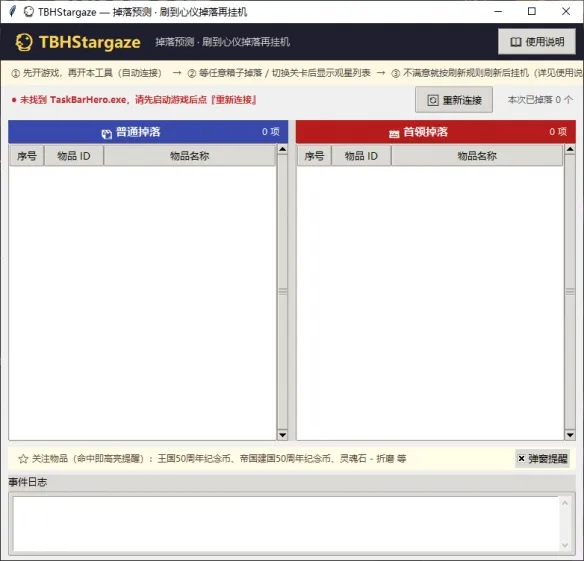Click 首领掉落 scrollbar thumb grip

pos(570,292)
